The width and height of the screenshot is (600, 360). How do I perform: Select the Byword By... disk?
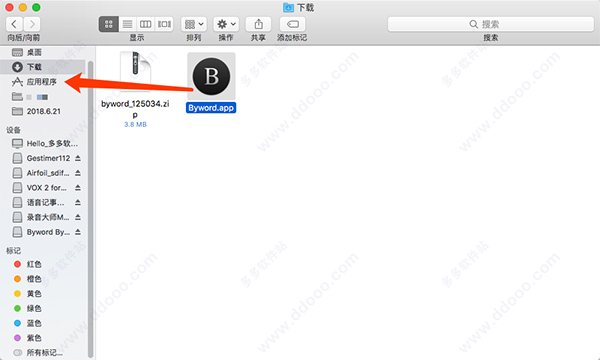pyautogui.click(x=41, y=232)
